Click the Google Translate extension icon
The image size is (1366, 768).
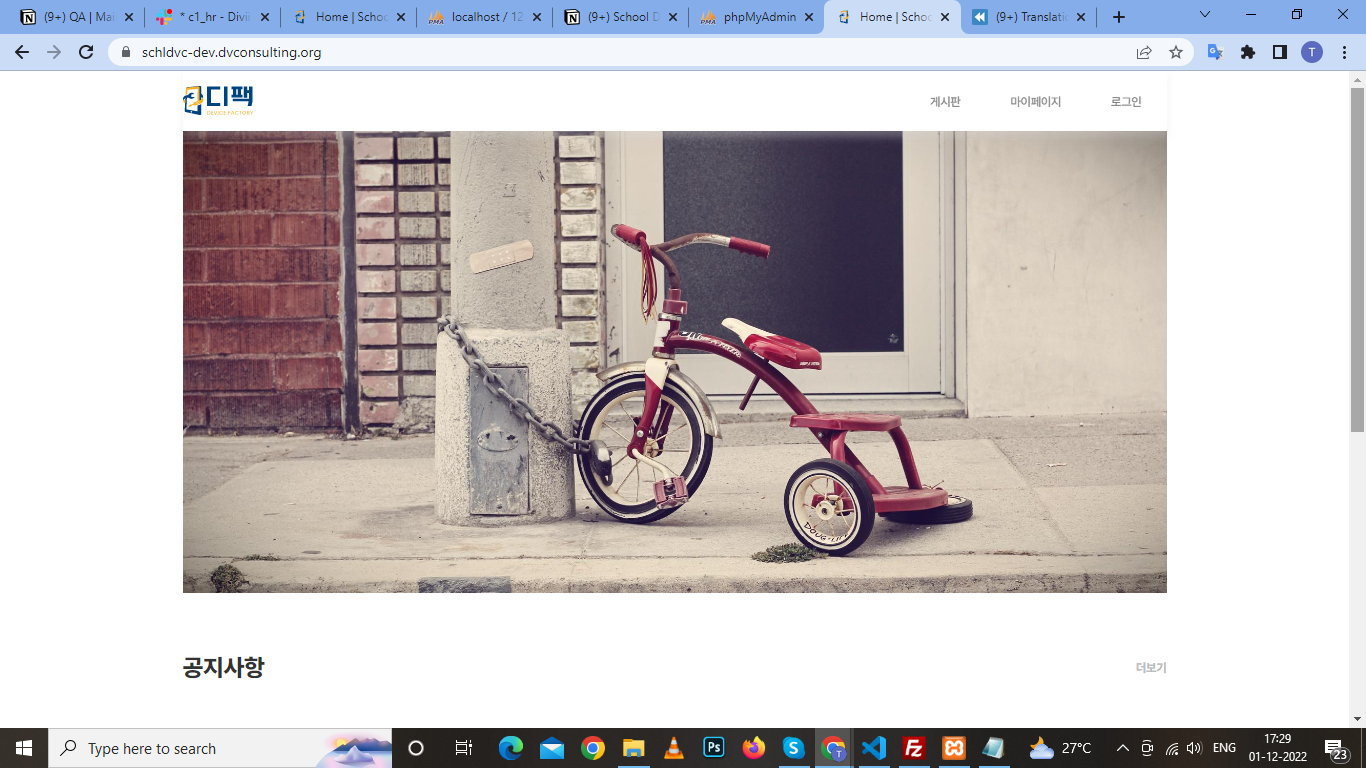tap(1215, 52)
